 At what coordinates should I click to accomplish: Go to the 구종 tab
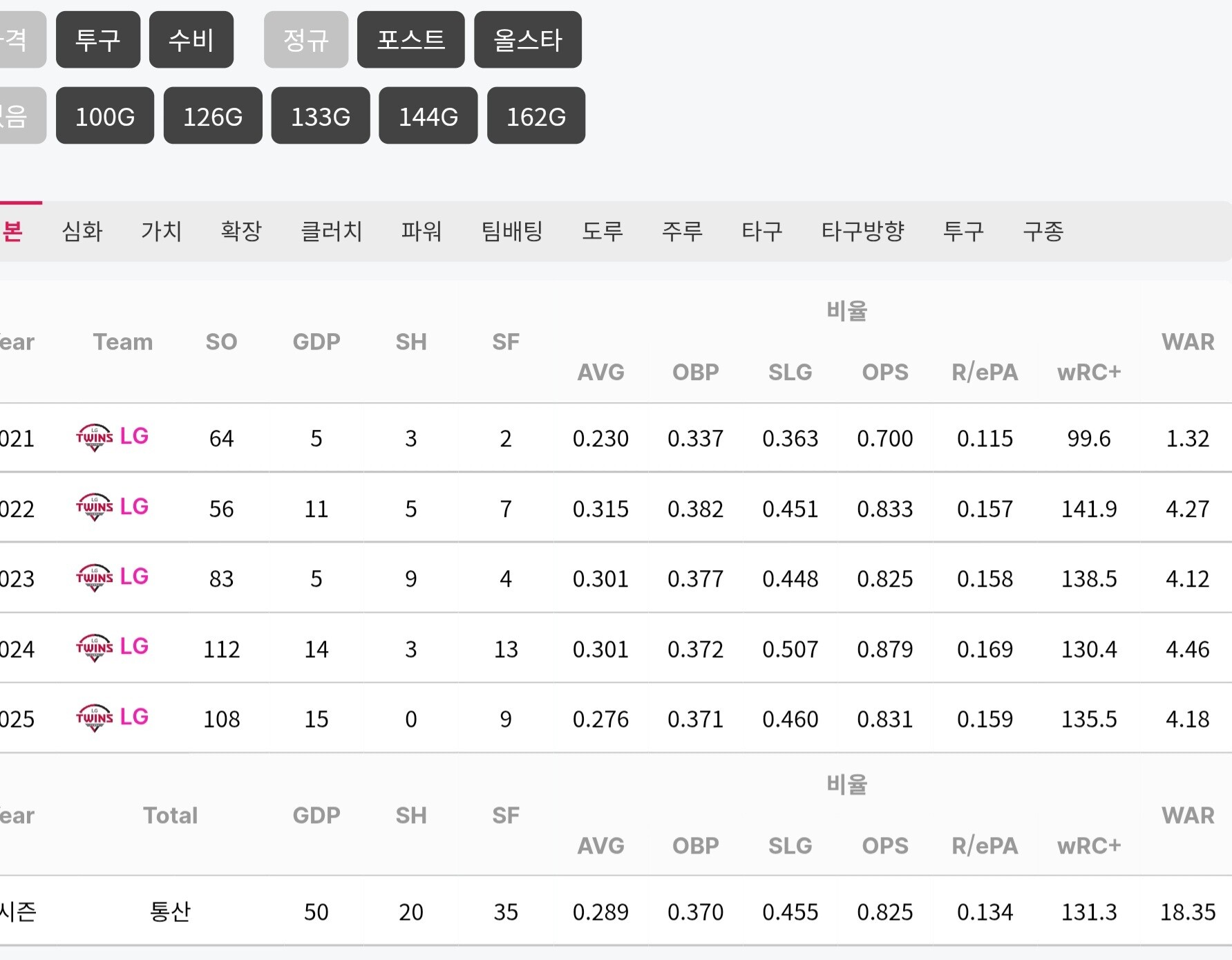(1043, 231)
